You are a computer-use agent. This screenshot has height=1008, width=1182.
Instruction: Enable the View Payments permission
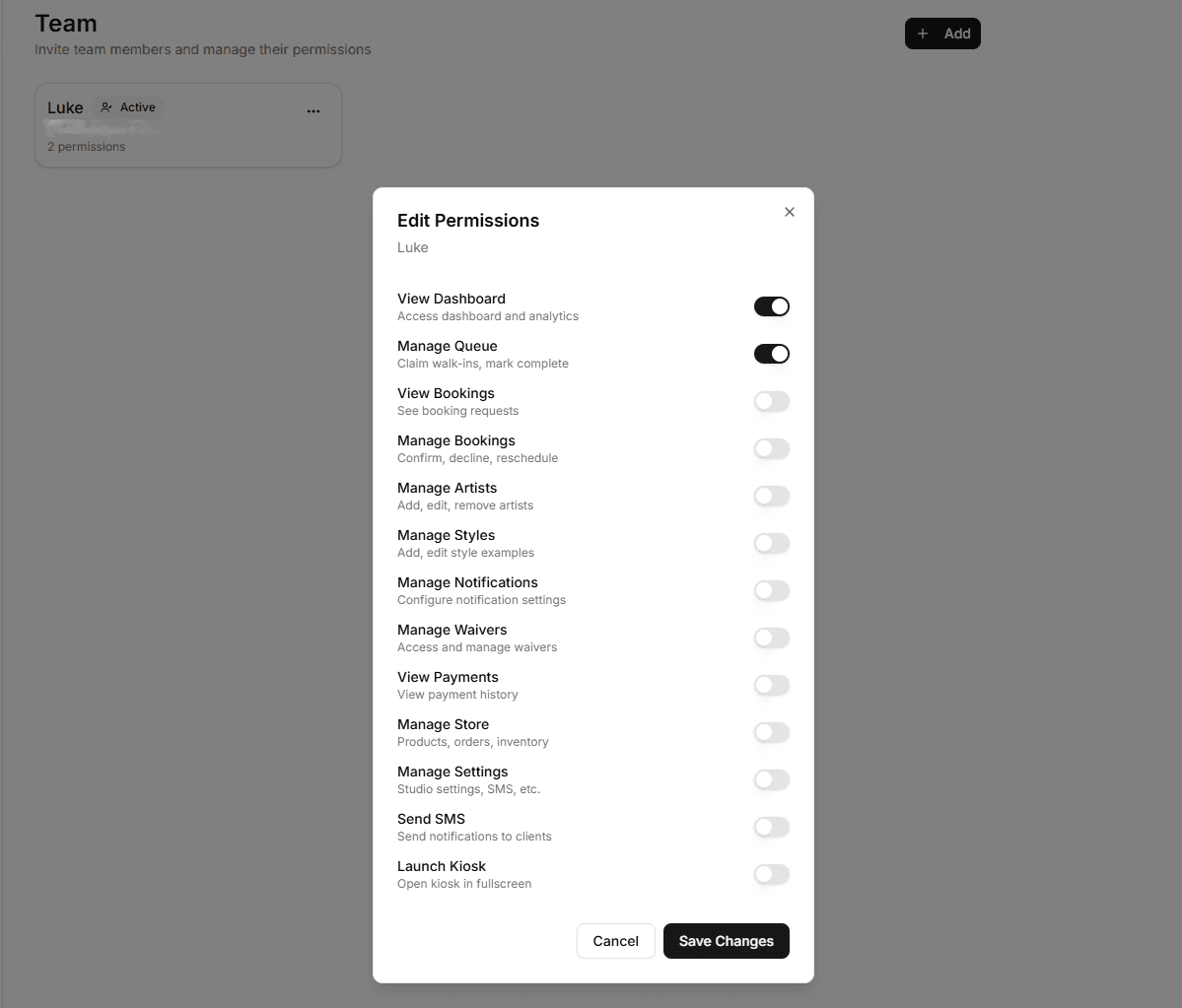772,685
